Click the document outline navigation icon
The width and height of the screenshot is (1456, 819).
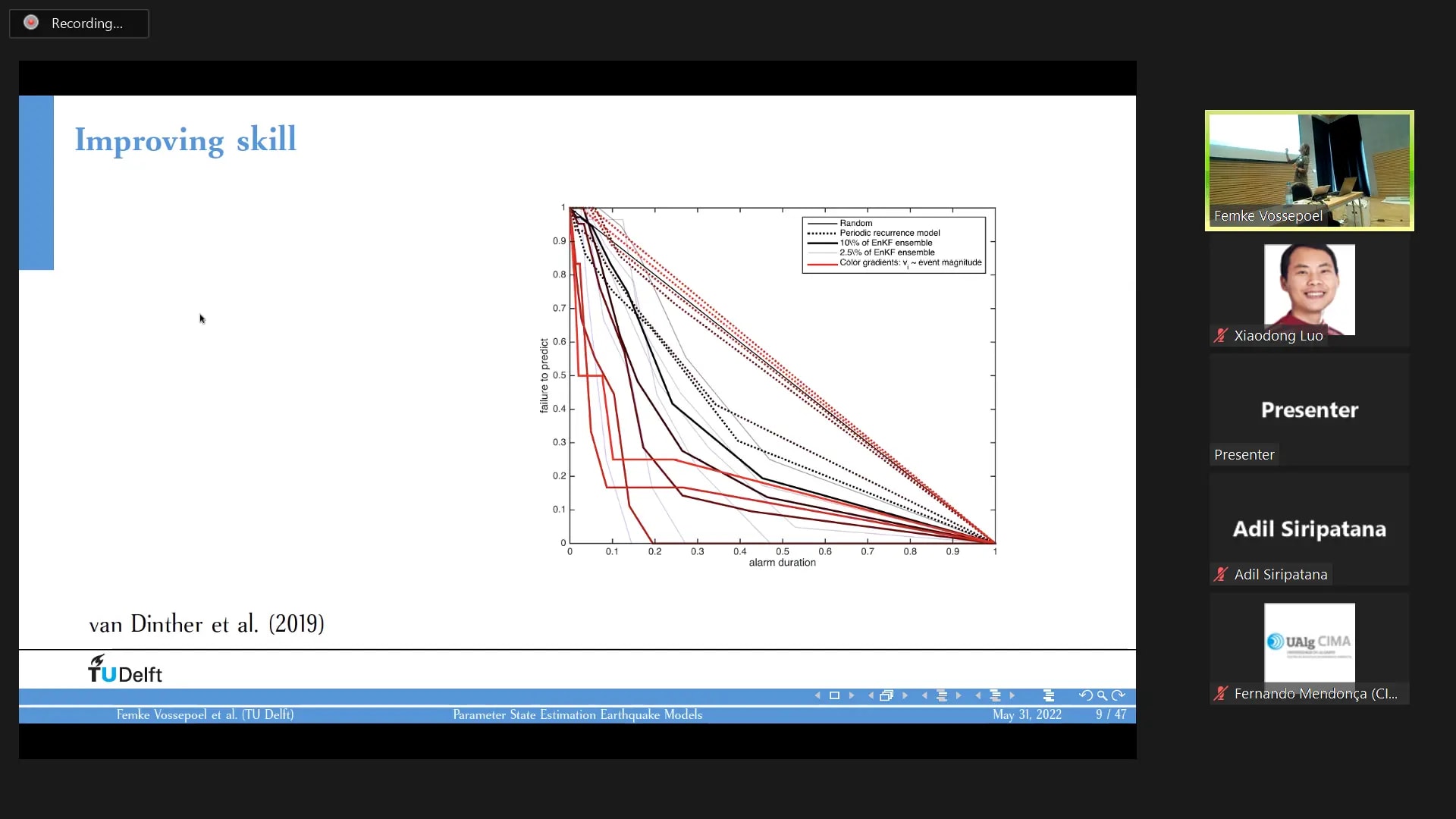[x=1049, y=695]
